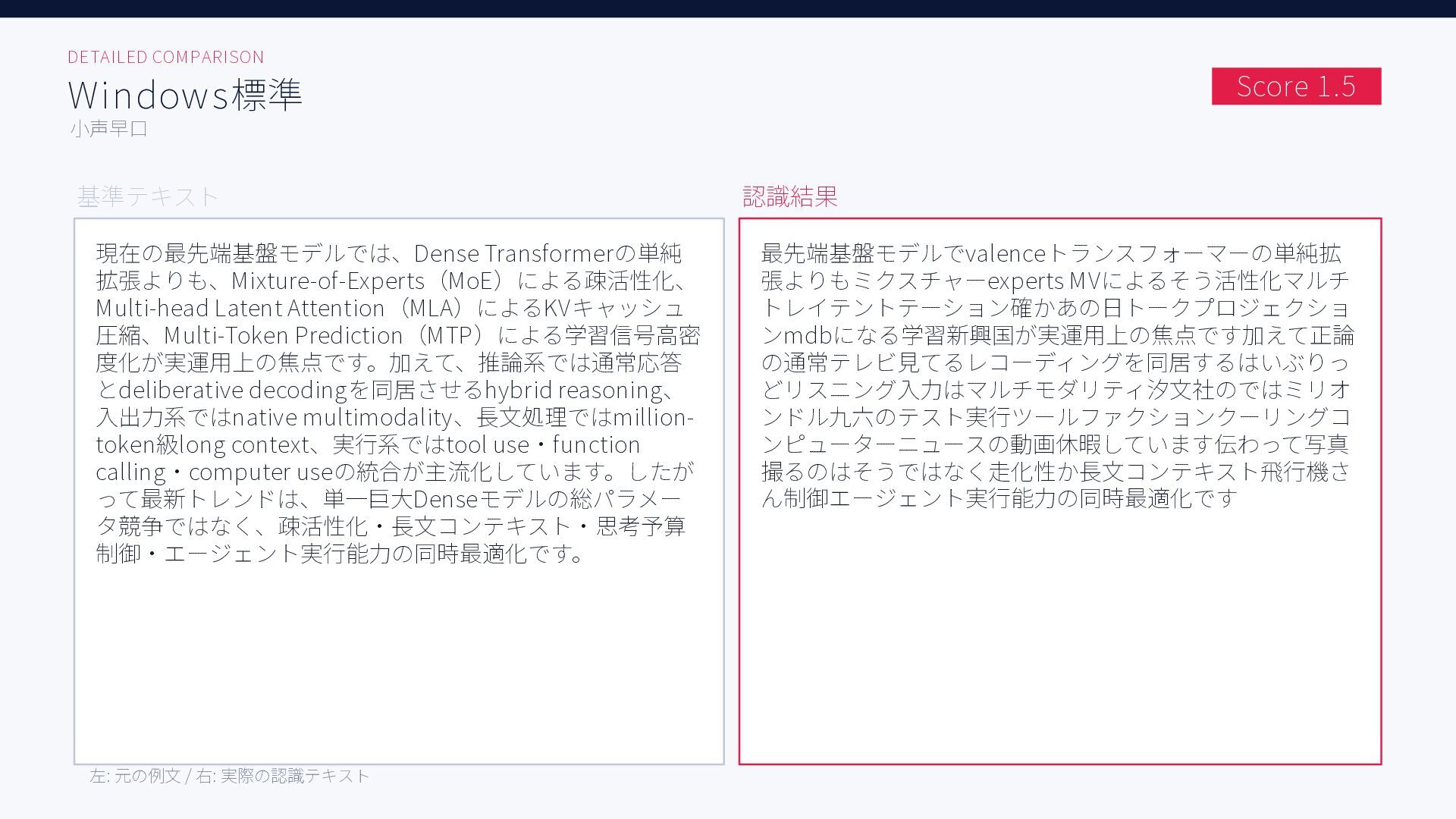Screen dimensions: 1456x819
Task: Click mdb in the recognition result text
Action: click(808, 335)
